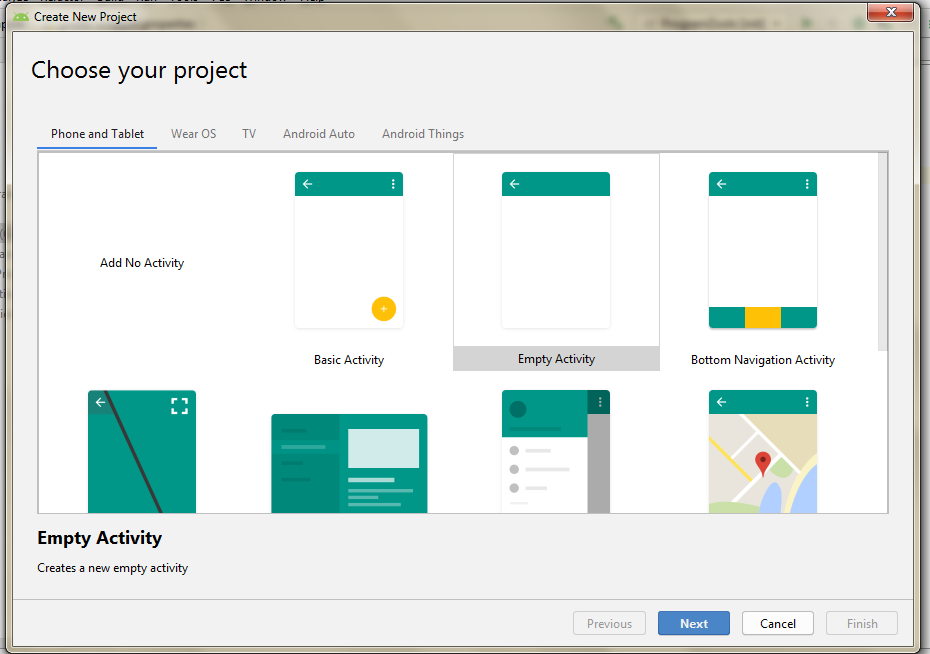Click the red map pin in Maps preview
The image size is (930, 654).
(x=763, y=464)
